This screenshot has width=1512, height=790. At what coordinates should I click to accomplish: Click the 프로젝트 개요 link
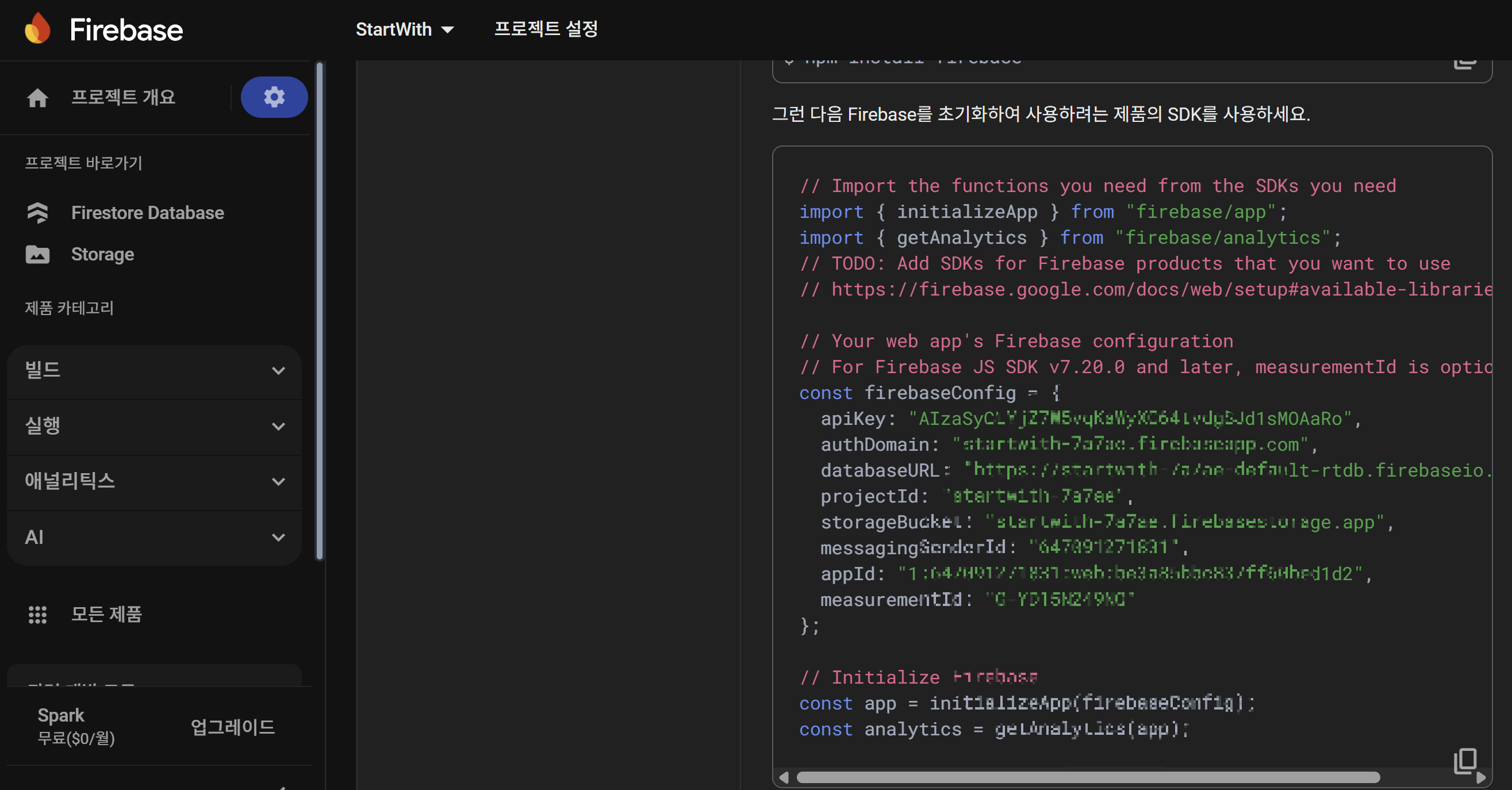click(123, 97)
